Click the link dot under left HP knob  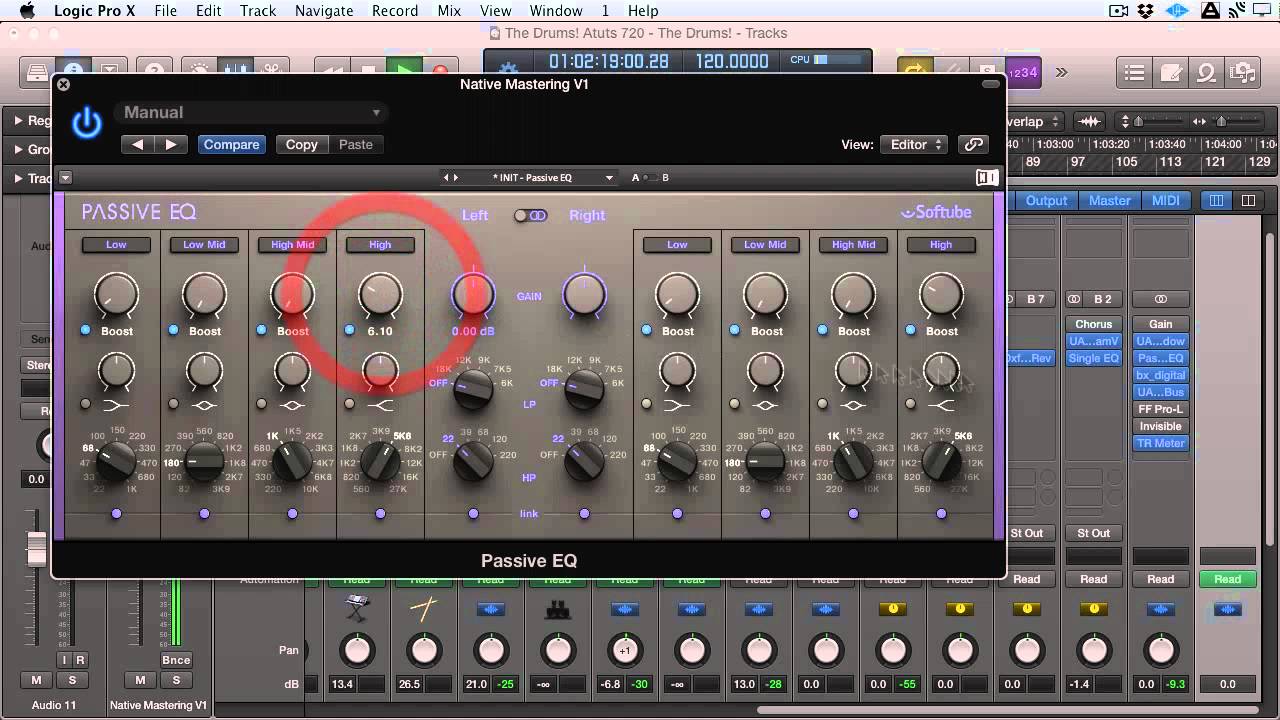point(473,514)
